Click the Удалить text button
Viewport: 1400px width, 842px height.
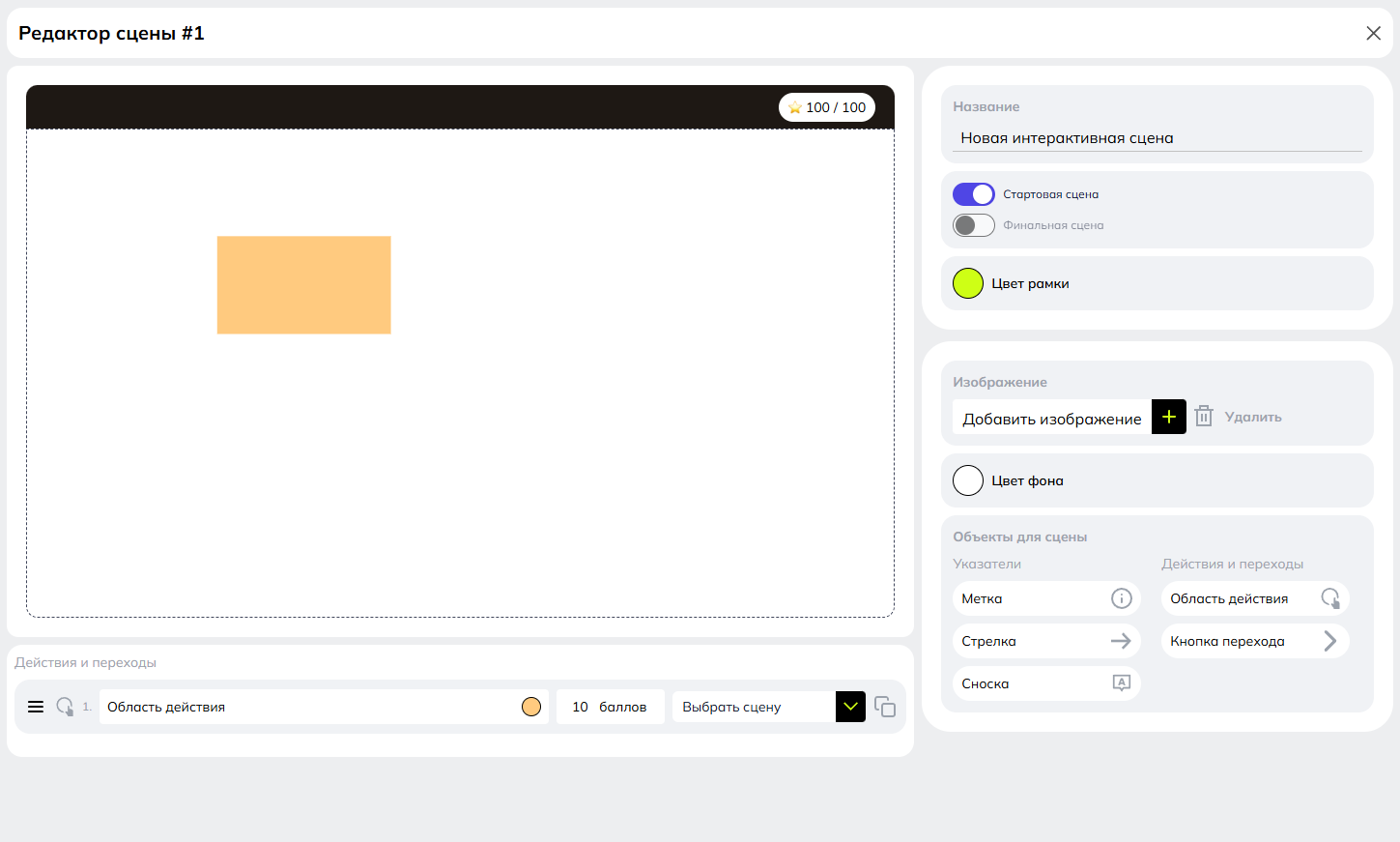click(1253, 417)
